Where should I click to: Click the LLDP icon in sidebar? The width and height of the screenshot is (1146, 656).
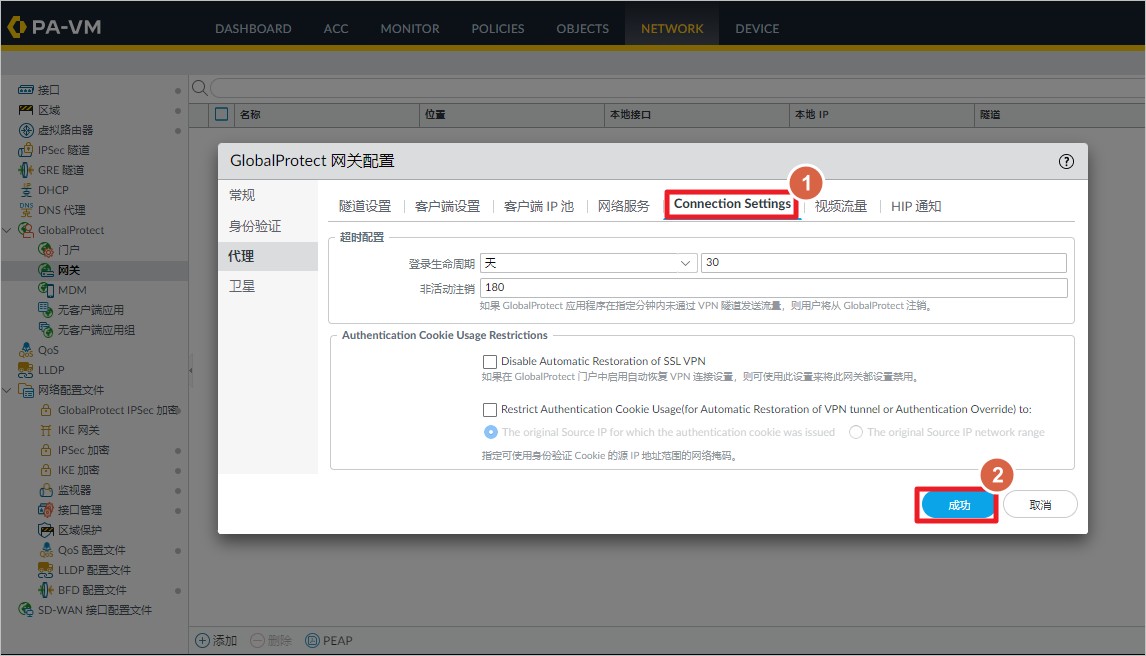[26, 370]
